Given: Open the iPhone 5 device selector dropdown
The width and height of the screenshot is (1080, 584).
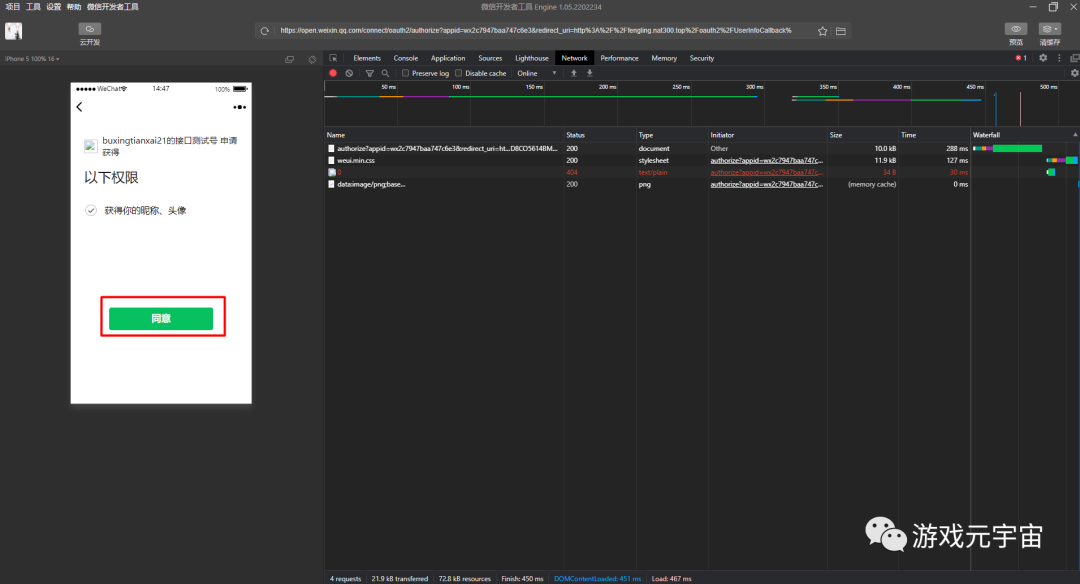Looking at the screenshot, I should [32, 59].
